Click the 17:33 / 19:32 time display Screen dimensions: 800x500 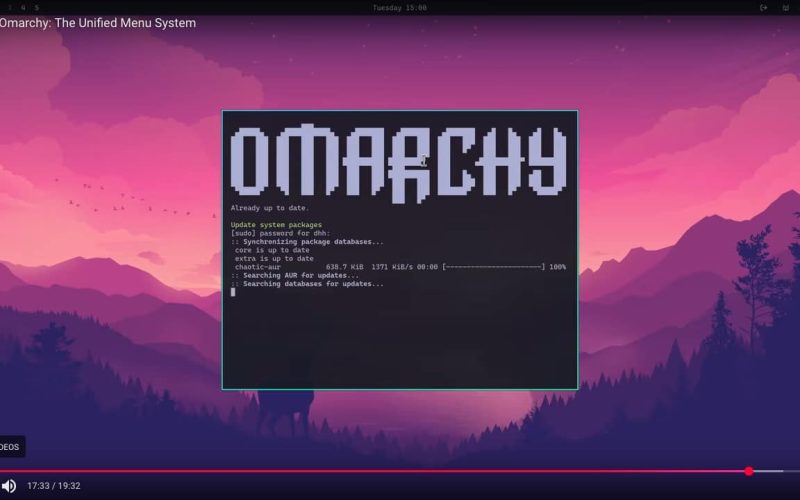coord(54,486)
